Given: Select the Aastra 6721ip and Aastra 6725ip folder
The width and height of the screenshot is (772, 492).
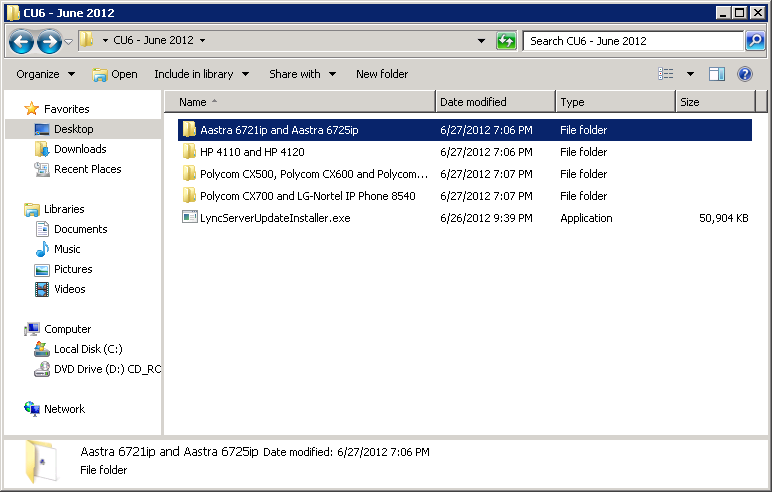Looking at the screenshot, I should 464,130.
